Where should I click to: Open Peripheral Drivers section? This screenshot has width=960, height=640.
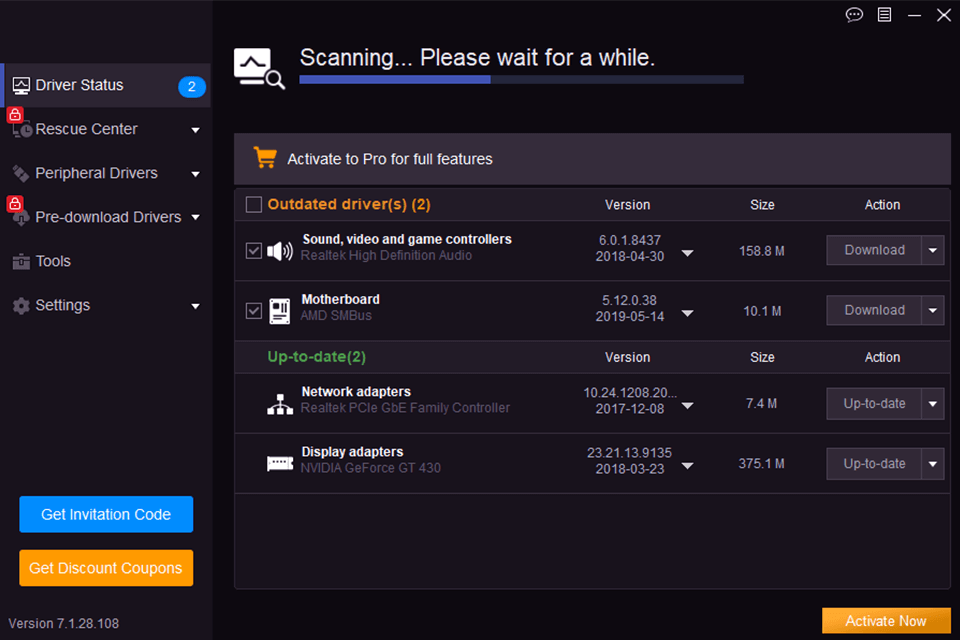click(97, 173)
